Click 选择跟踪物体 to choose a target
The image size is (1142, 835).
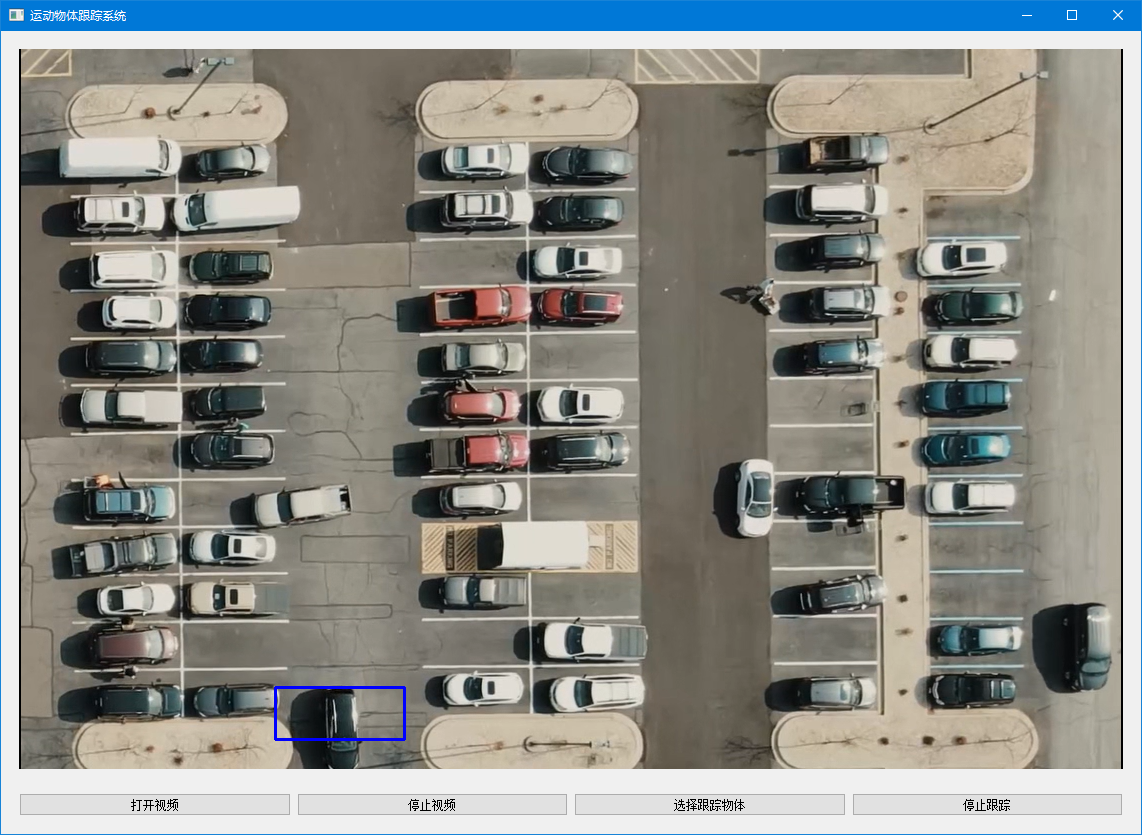coord(709,804)
